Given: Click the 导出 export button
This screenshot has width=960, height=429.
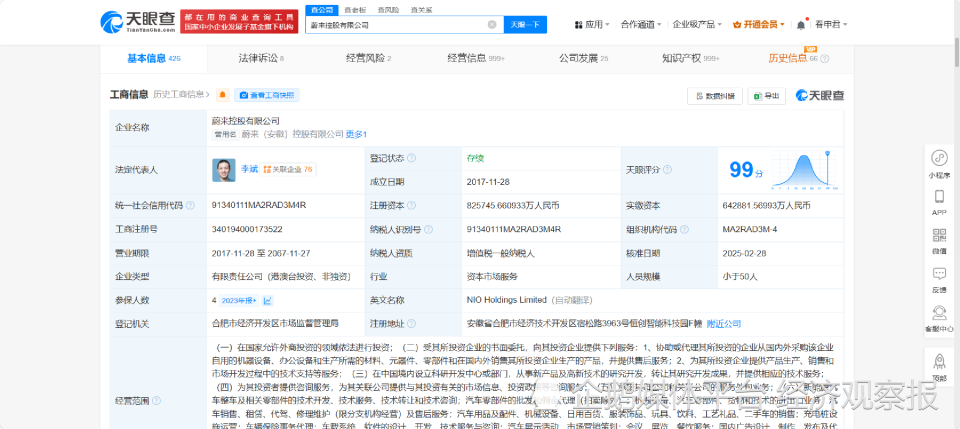Looking at the screenshot, I should (x=767, y=95).
